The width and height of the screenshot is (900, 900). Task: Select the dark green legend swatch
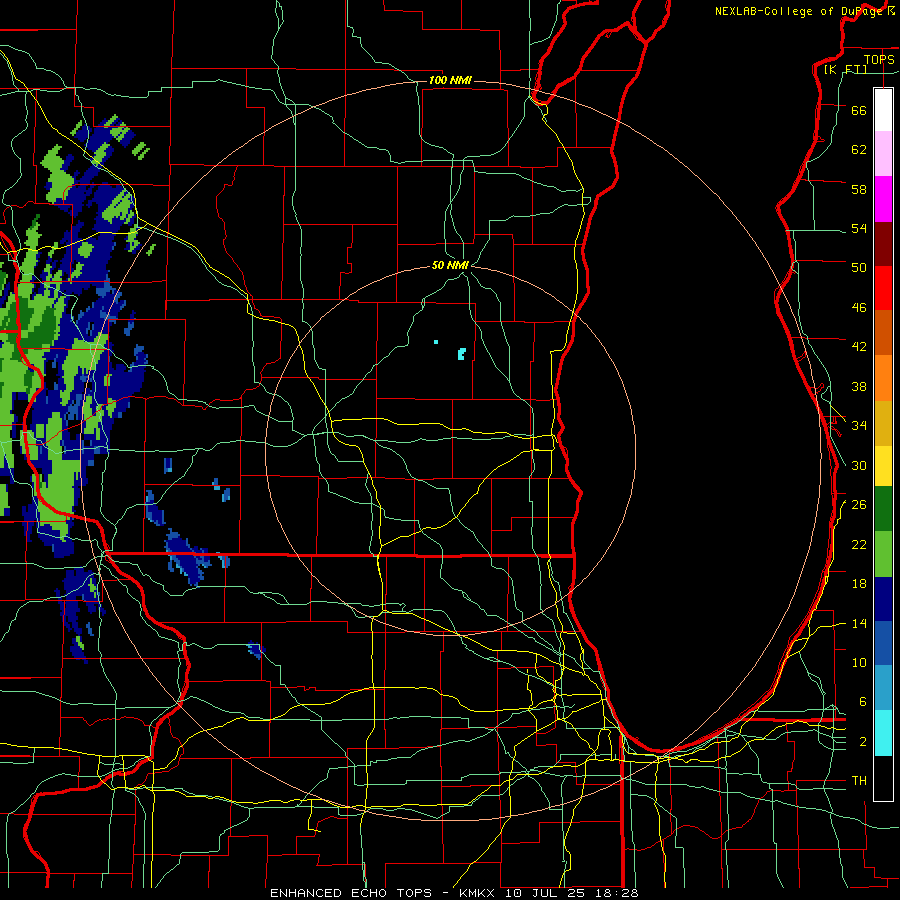click(883, 509)
